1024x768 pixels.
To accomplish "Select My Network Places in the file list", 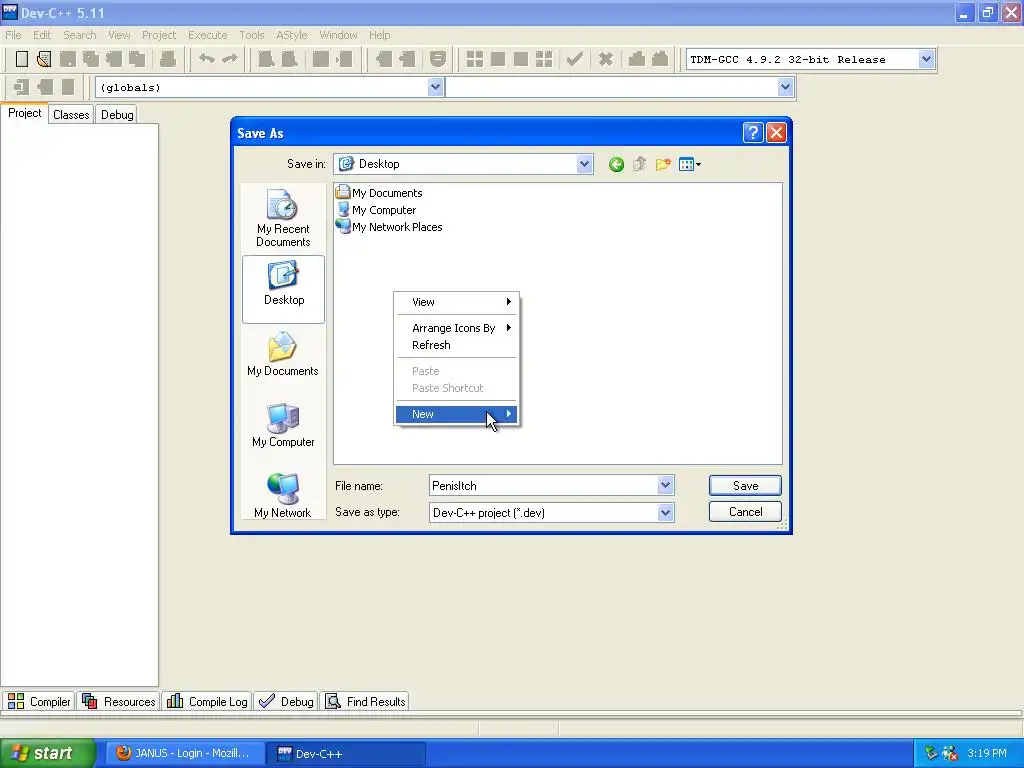I will pyautogui.click(x=389, y=227).
